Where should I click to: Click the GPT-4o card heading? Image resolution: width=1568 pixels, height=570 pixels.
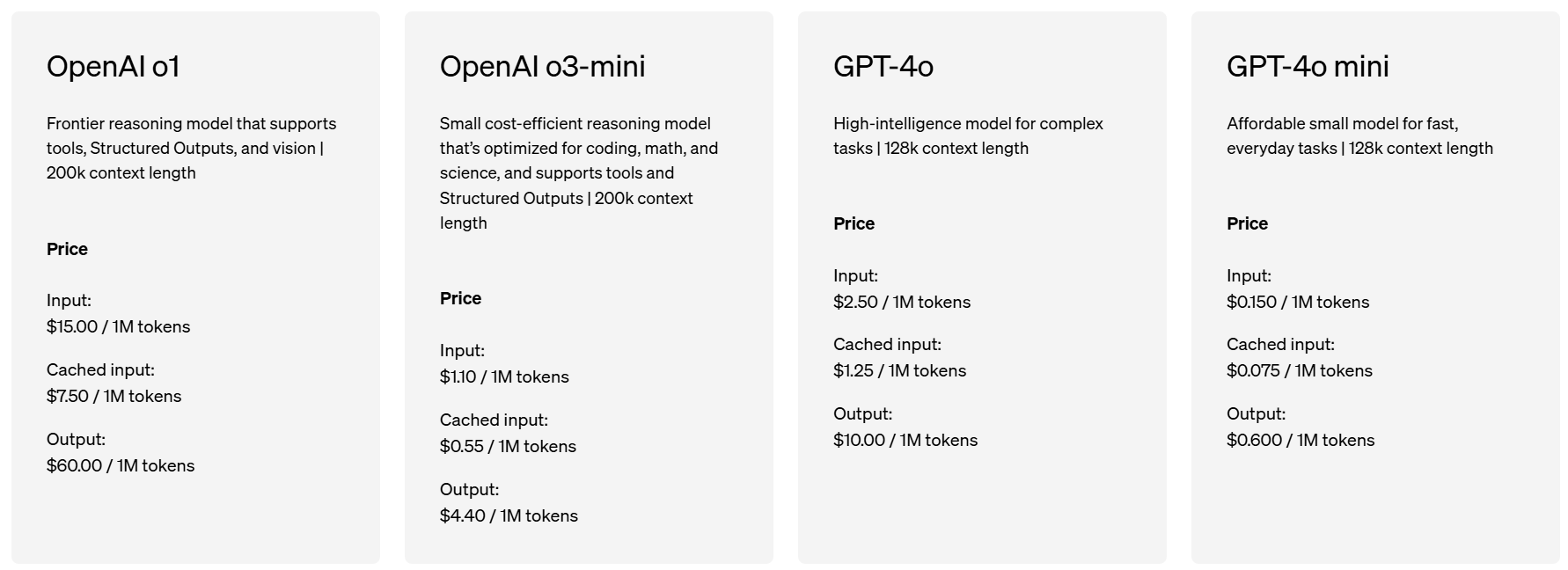pyautogui.click(x=883, y=67)
